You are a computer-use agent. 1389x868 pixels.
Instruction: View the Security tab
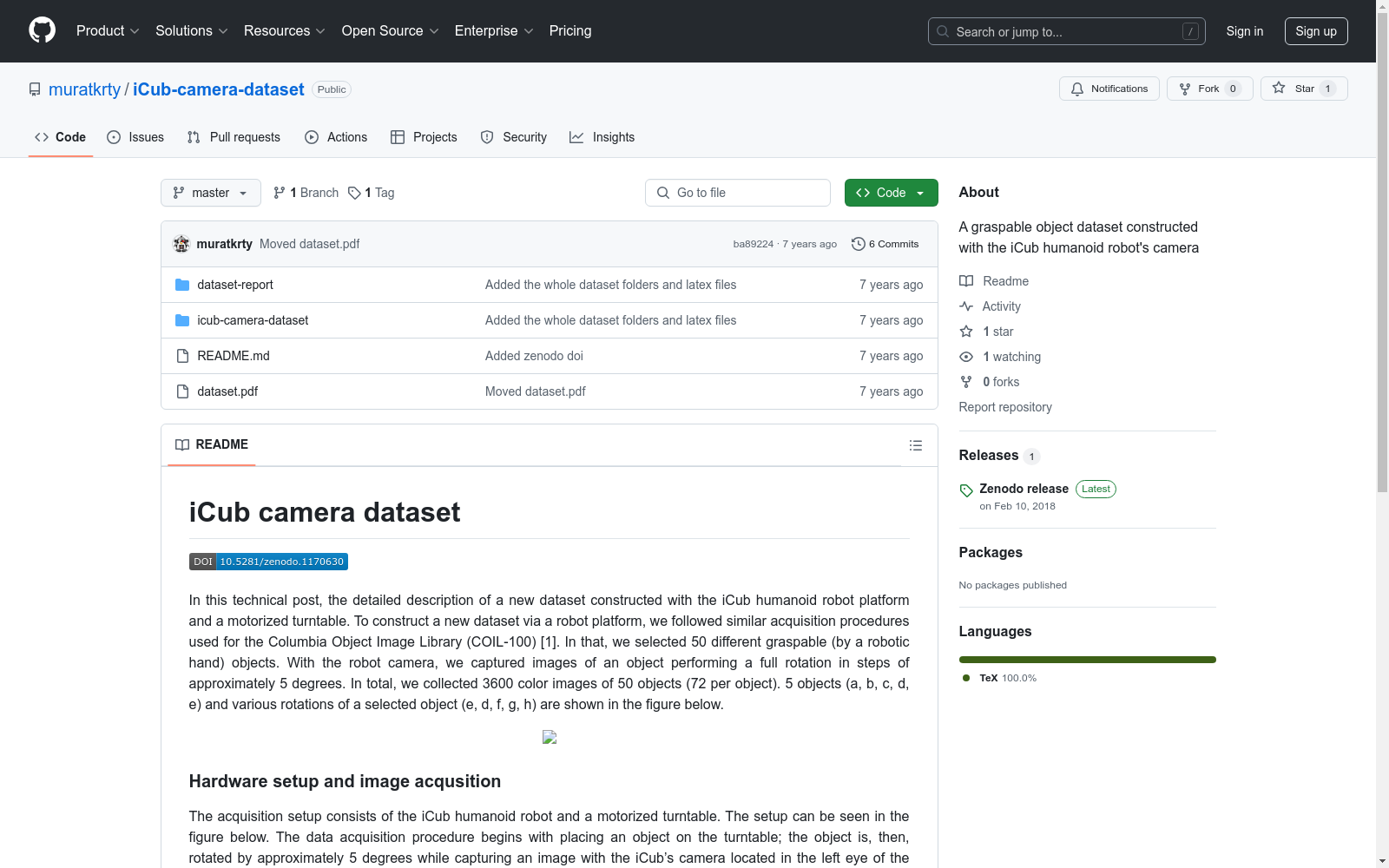coord(514,137)
